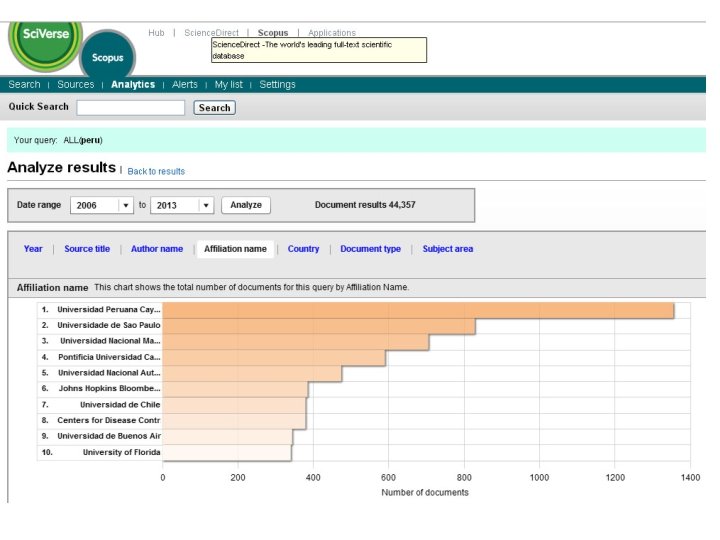Click the 'Number of documents' axis label
Screen dimensions: 720x540
(425, 493)
